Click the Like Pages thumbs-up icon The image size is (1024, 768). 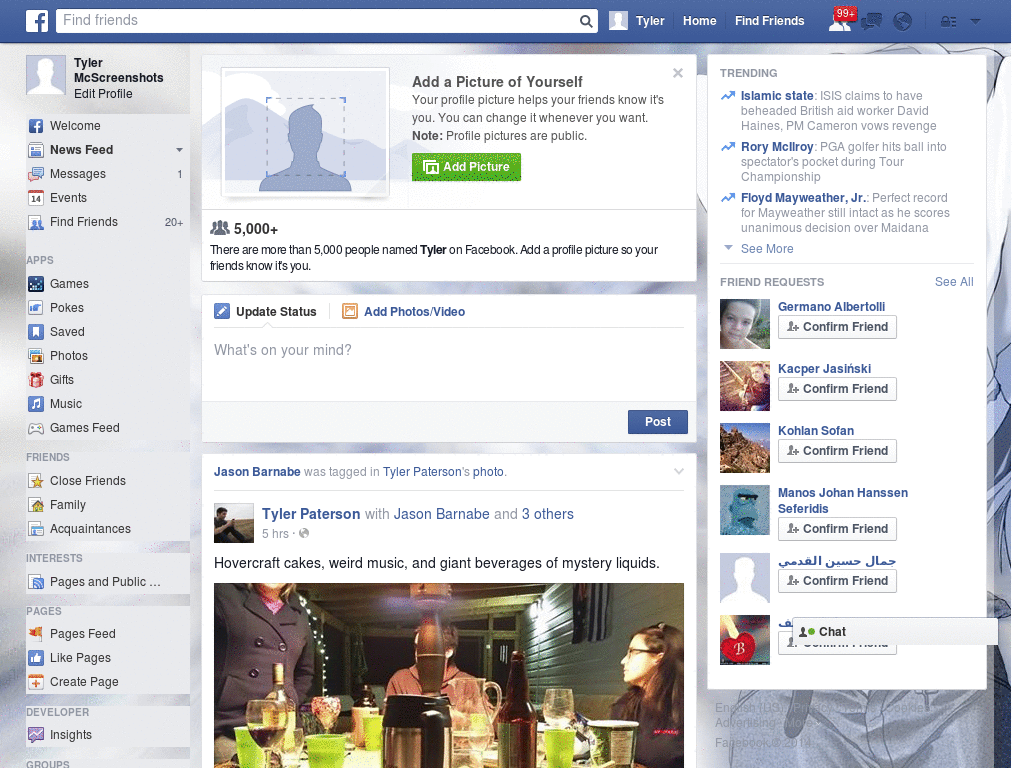36,658
